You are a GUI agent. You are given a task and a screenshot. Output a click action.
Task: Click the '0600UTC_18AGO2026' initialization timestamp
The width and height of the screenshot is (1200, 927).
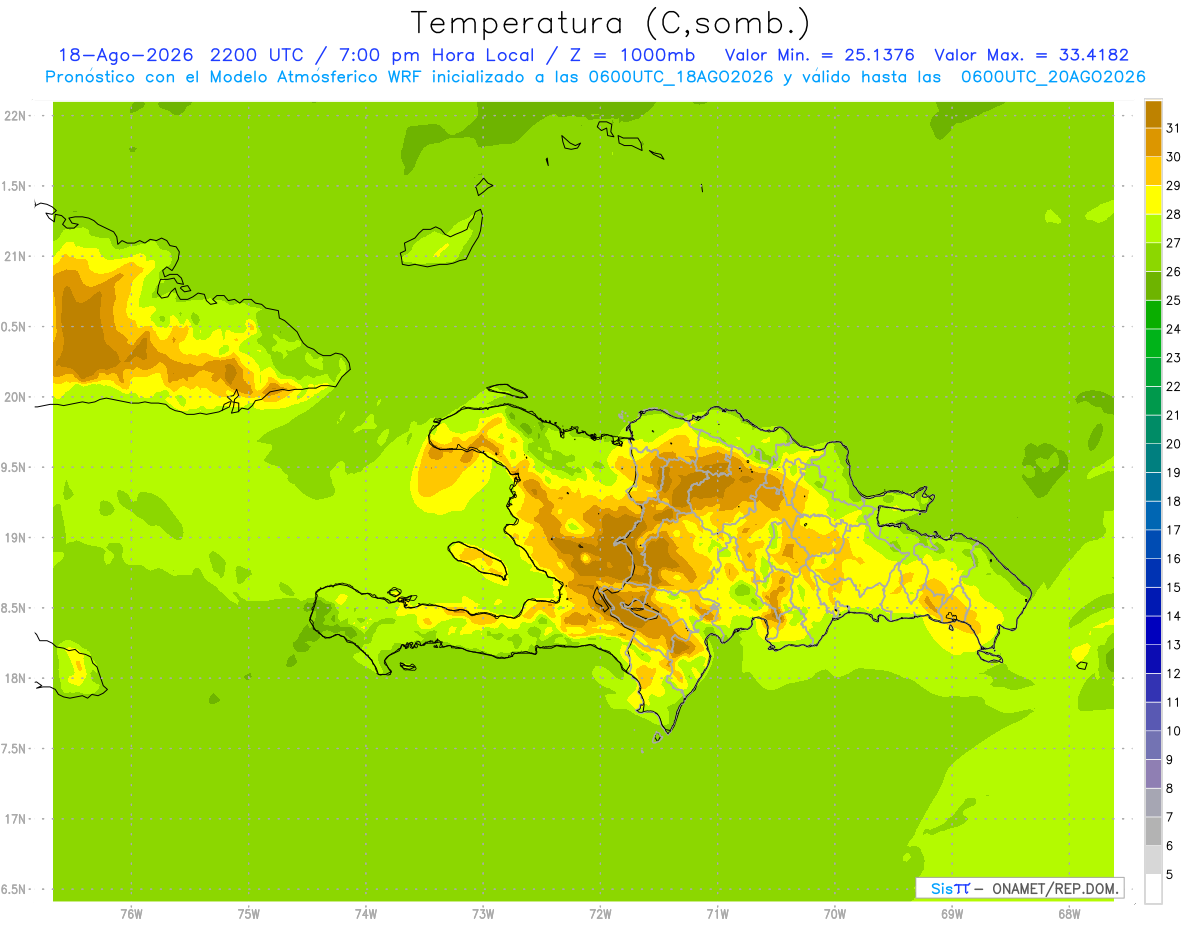tap(679, 76)
